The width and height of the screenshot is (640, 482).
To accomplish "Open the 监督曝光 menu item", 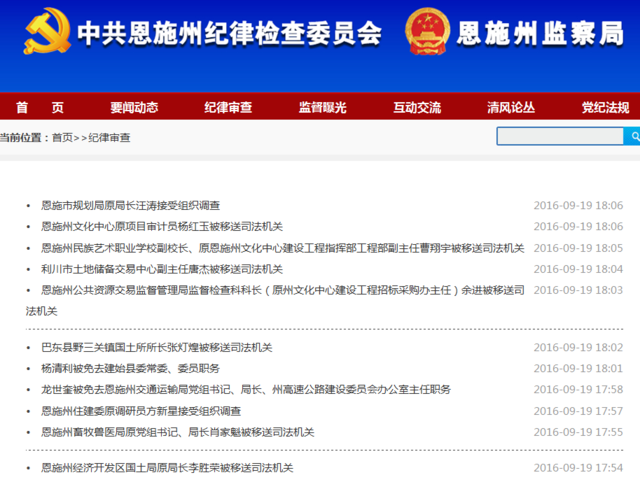I will point(322,107).
